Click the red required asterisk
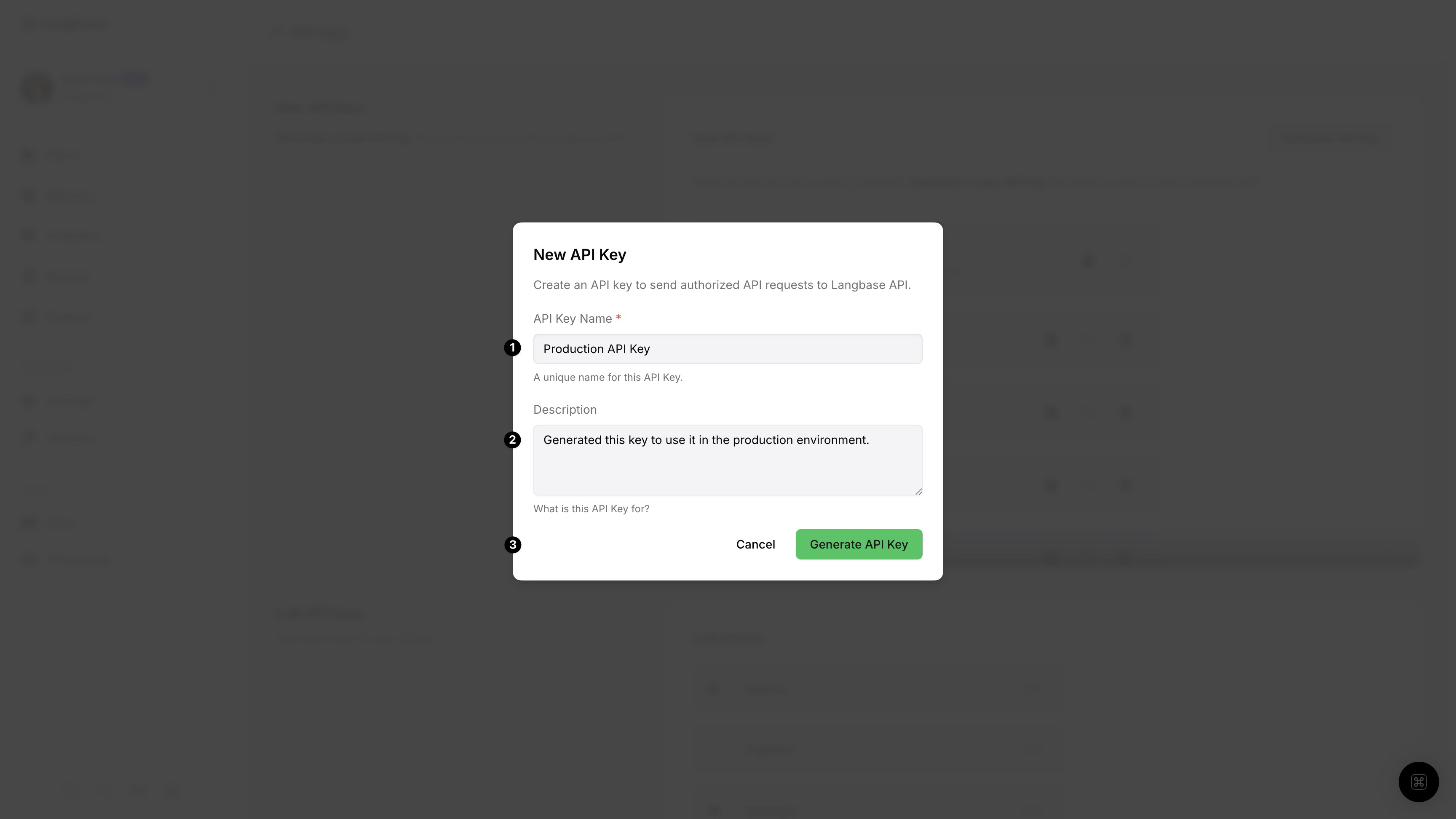Image resolution: width=1456 pixels, height=819 pixels. (x=618, y=318)
